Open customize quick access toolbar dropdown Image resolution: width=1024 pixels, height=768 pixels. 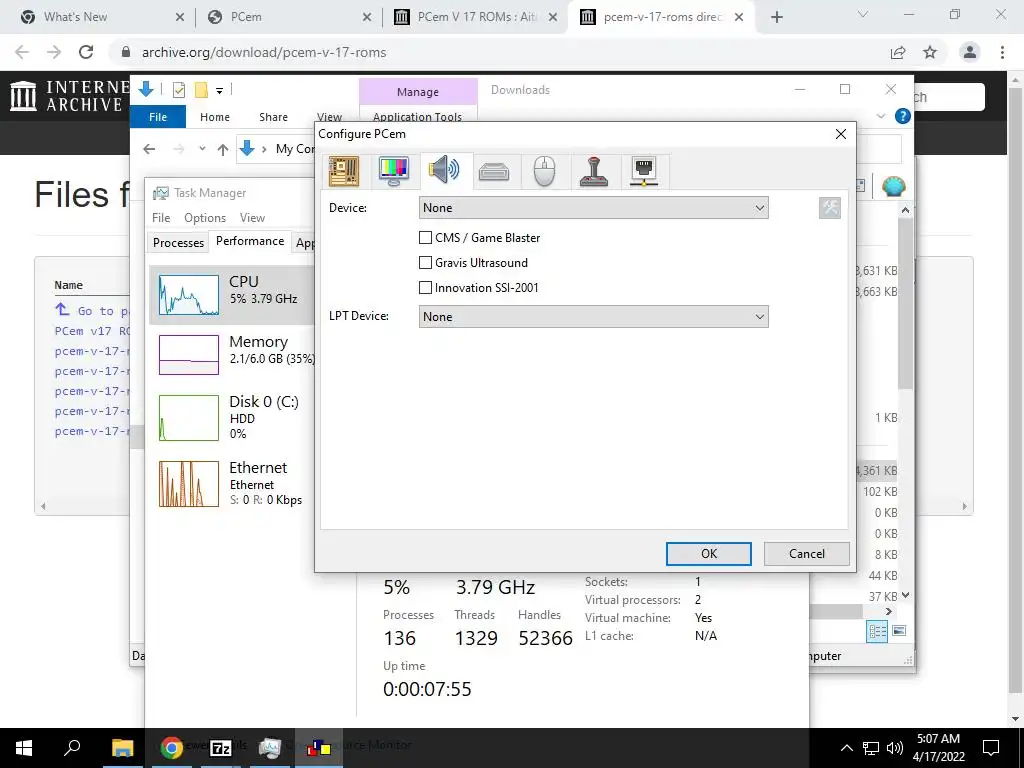pyautogui.click(x=219, y=91)
